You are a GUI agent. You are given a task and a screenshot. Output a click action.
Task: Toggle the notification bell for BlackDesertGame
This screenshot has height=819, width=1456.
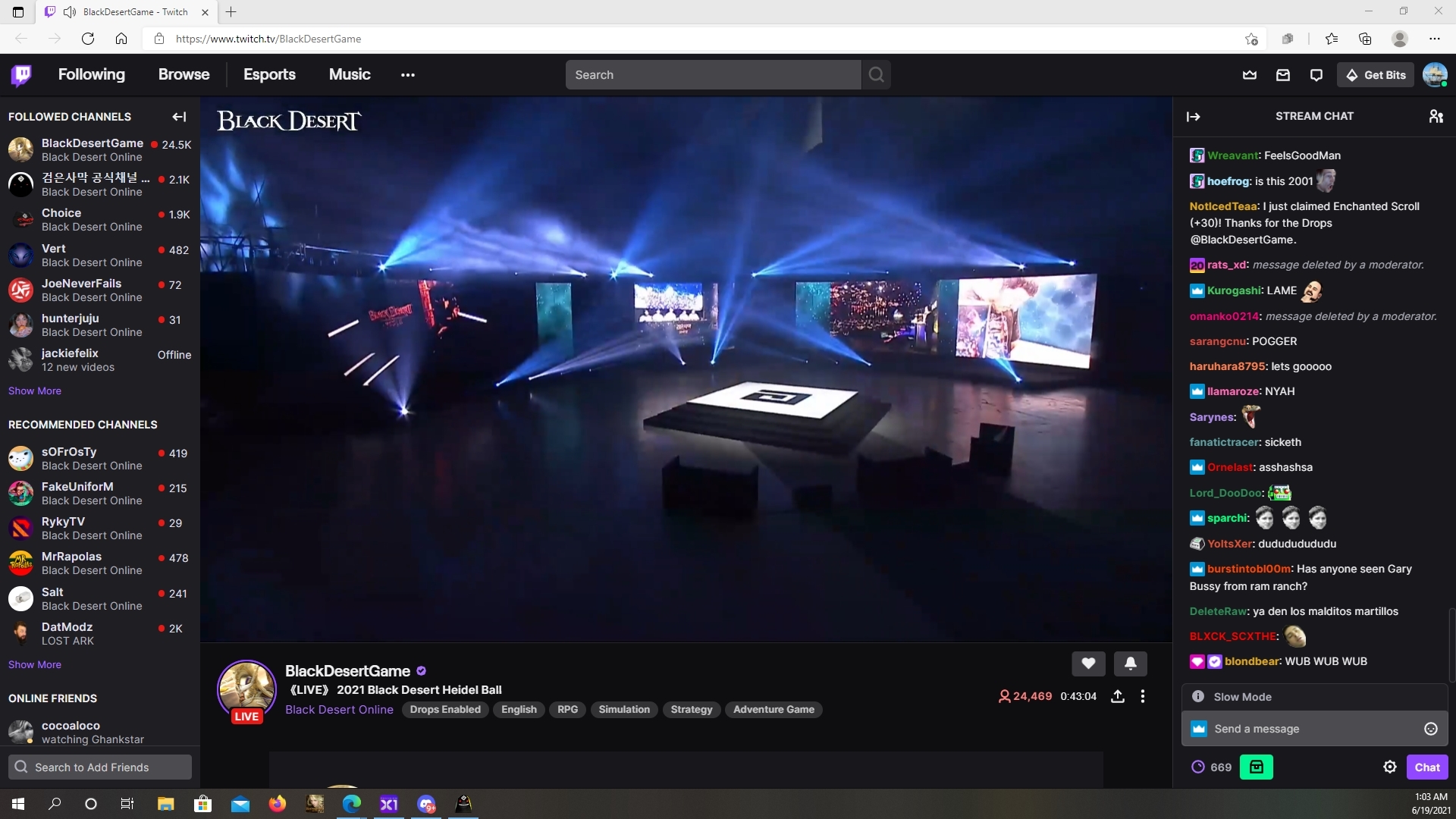pos(1131,664)
